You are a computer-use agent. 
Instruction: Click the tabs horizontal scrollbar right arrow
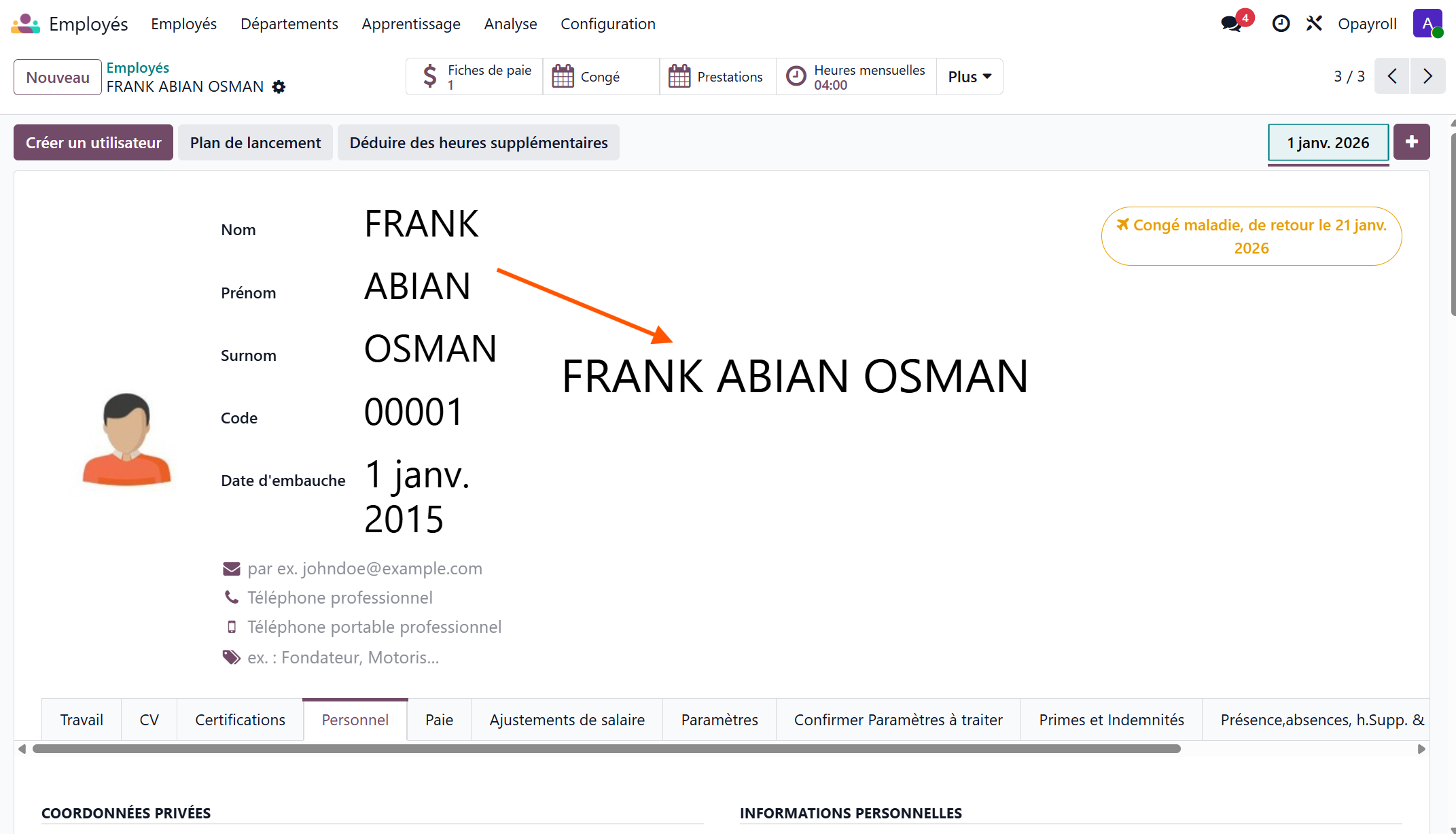tap(1422, 748)
